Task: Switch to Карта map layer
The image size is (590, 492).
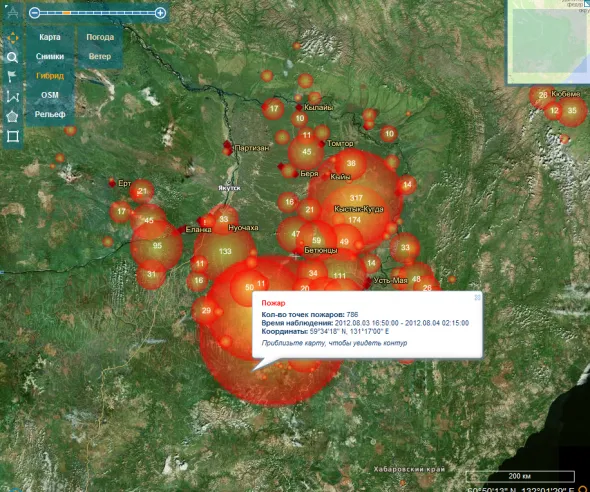Action: (x=50, y=37)
